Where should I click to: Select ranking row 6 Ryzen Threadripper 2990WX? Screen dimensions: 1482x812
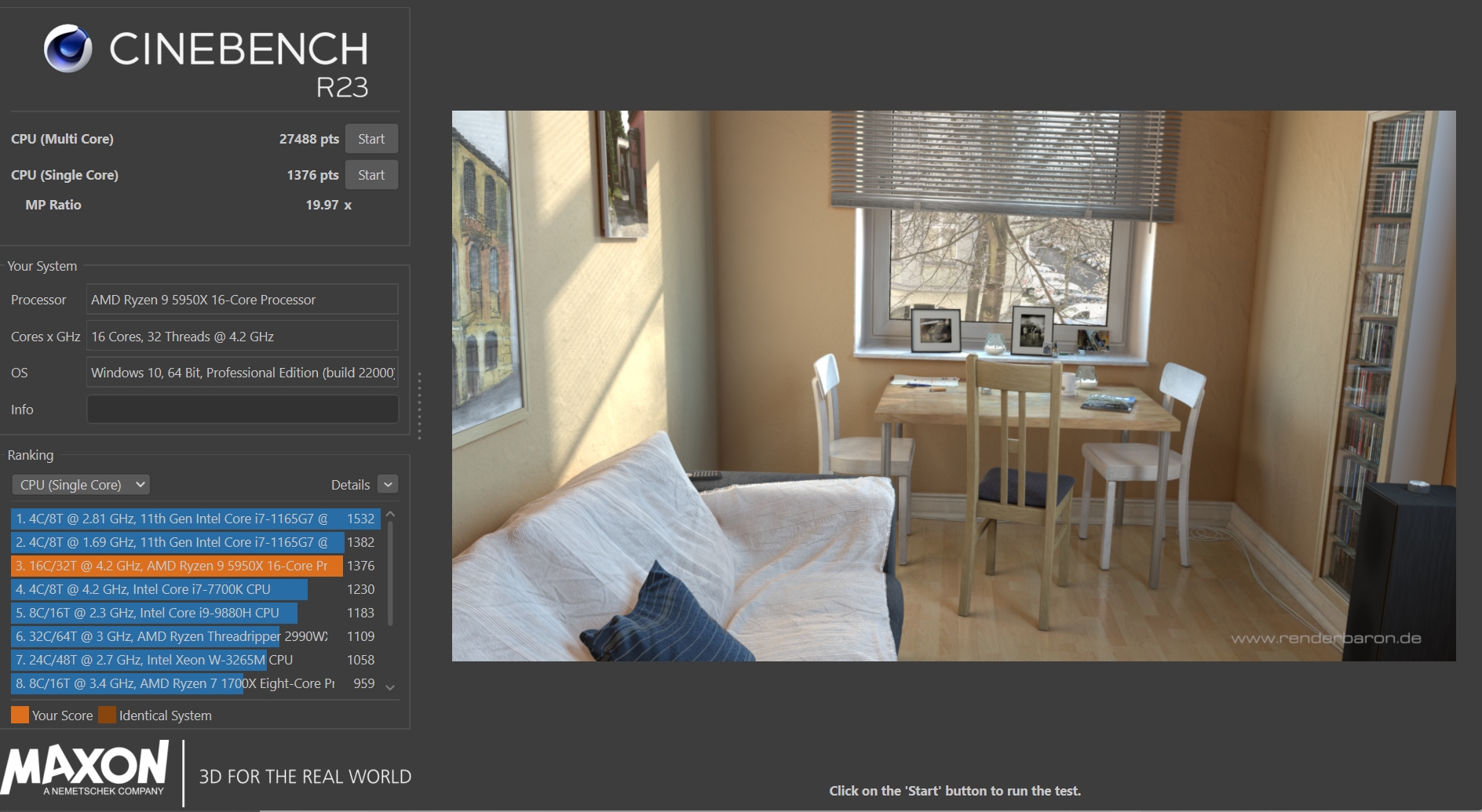coord(195,636)
